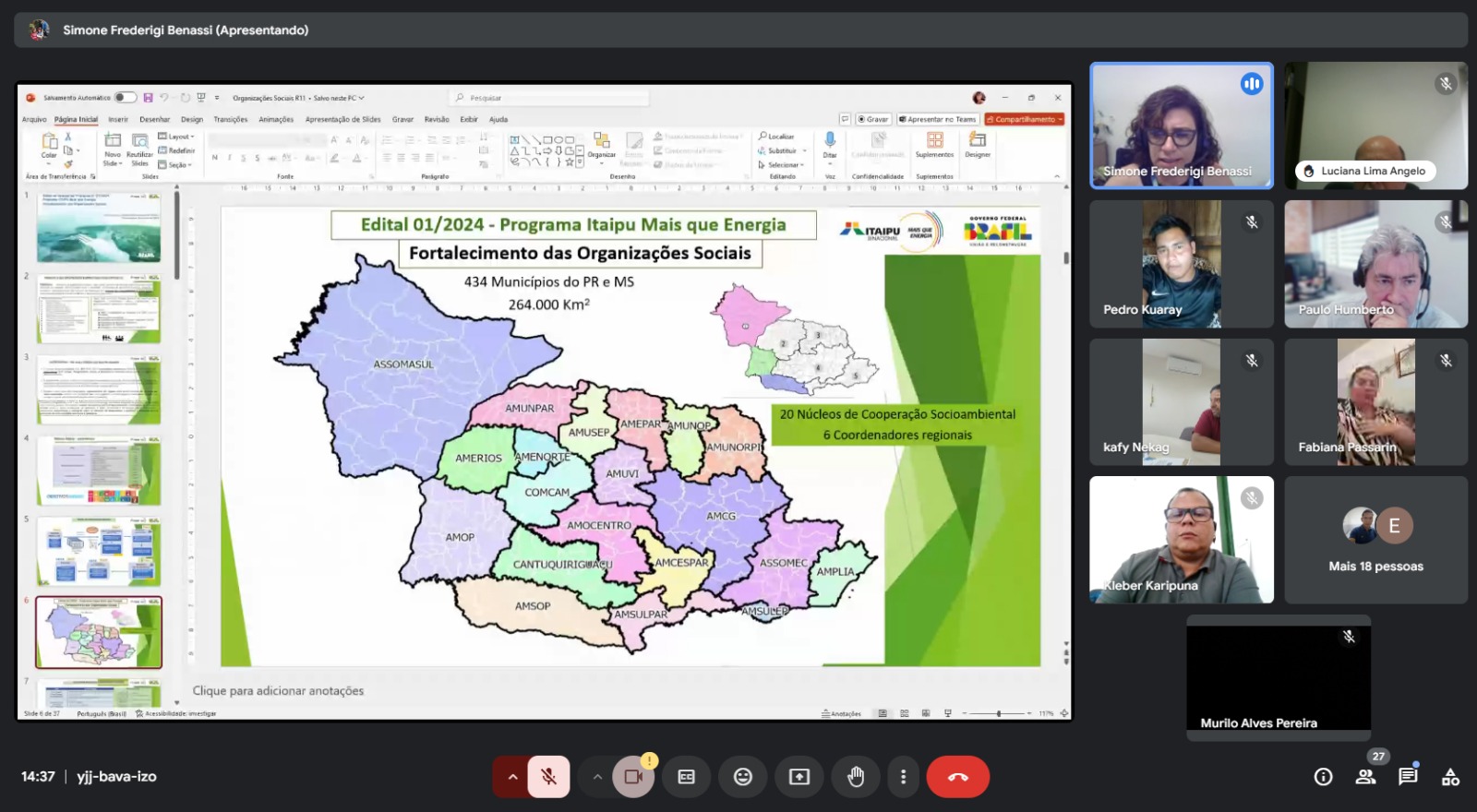
Task: Click the notes area Clique para adicionar anotações
Action: (x=278, y=690)
